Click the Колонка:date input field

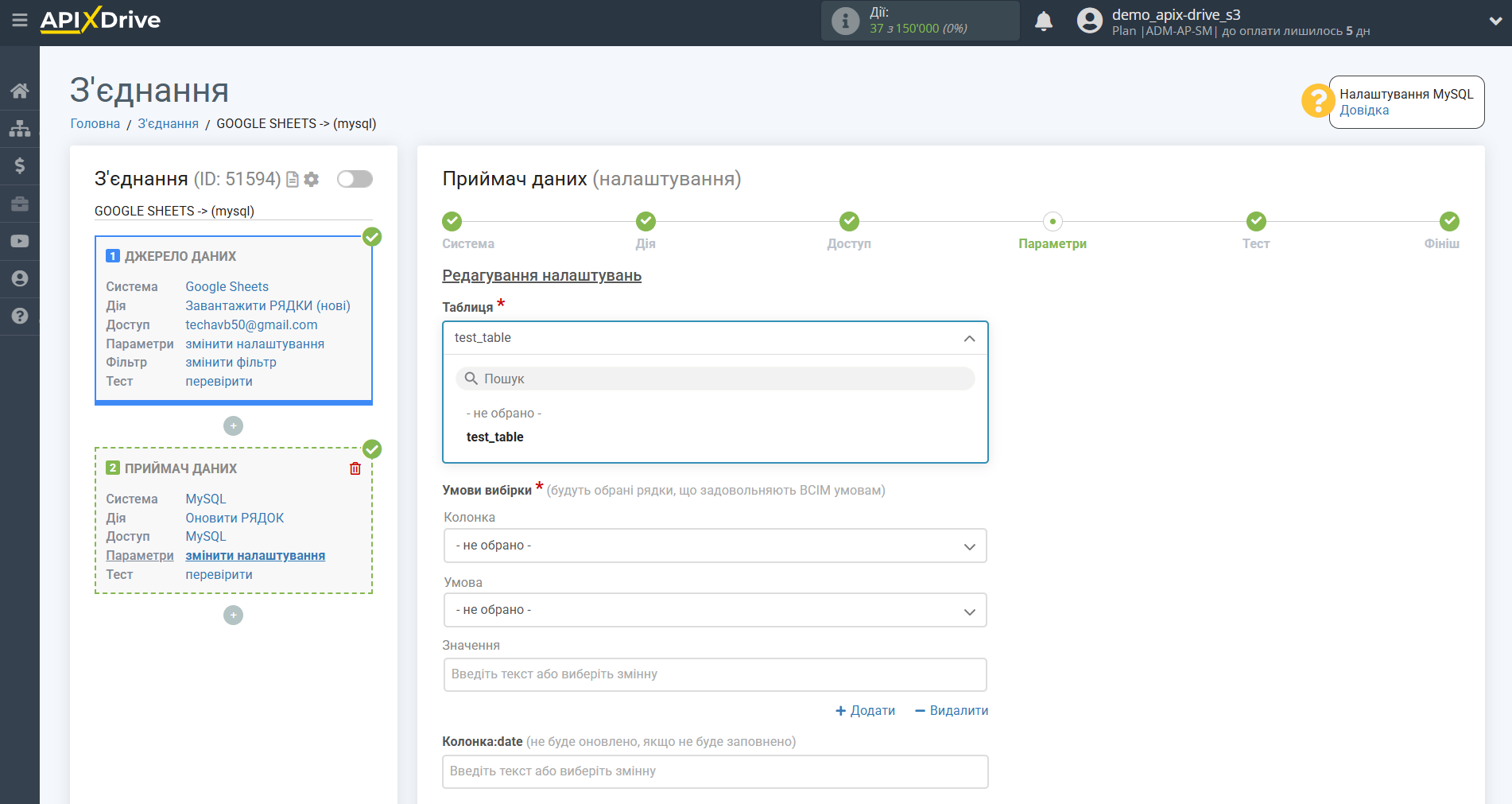715,771
